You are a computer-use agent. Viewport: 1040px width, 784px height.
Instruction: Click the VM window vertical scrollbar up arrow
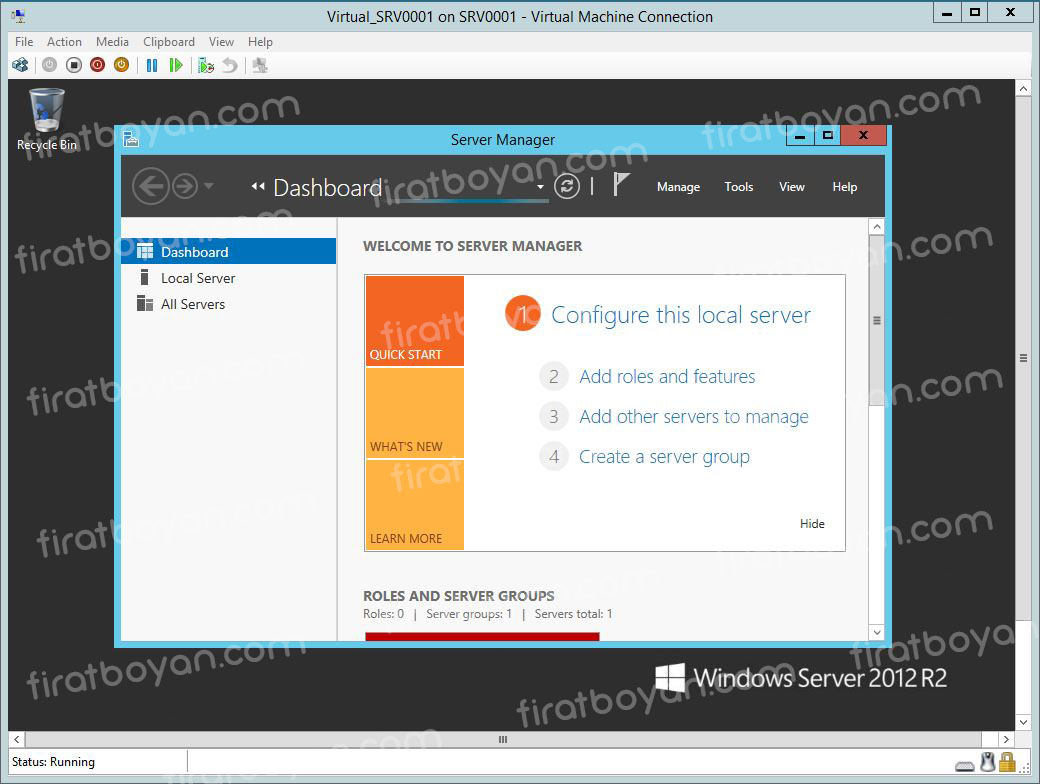1023,88
